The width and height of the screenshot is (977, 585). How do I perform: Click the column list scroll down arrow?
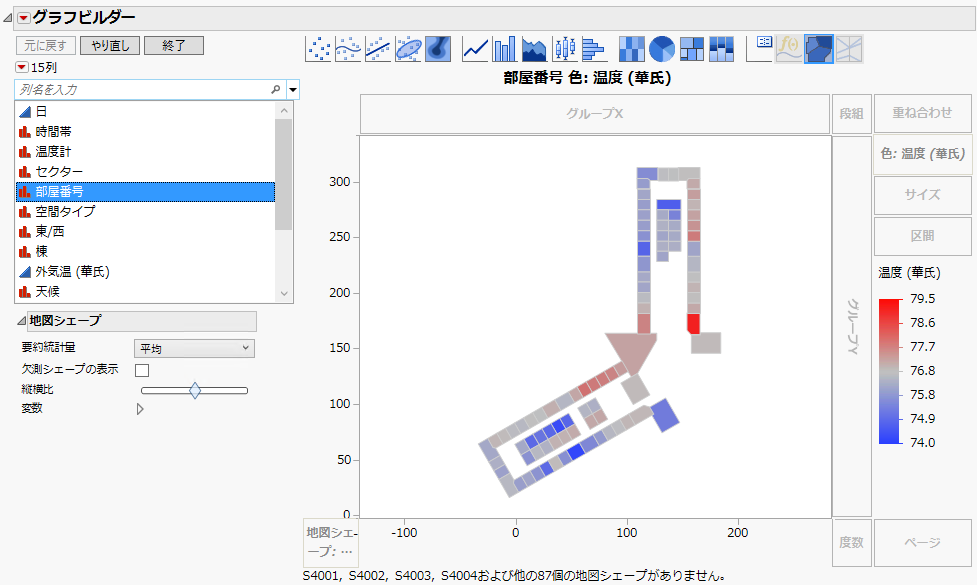coord(284,293)
